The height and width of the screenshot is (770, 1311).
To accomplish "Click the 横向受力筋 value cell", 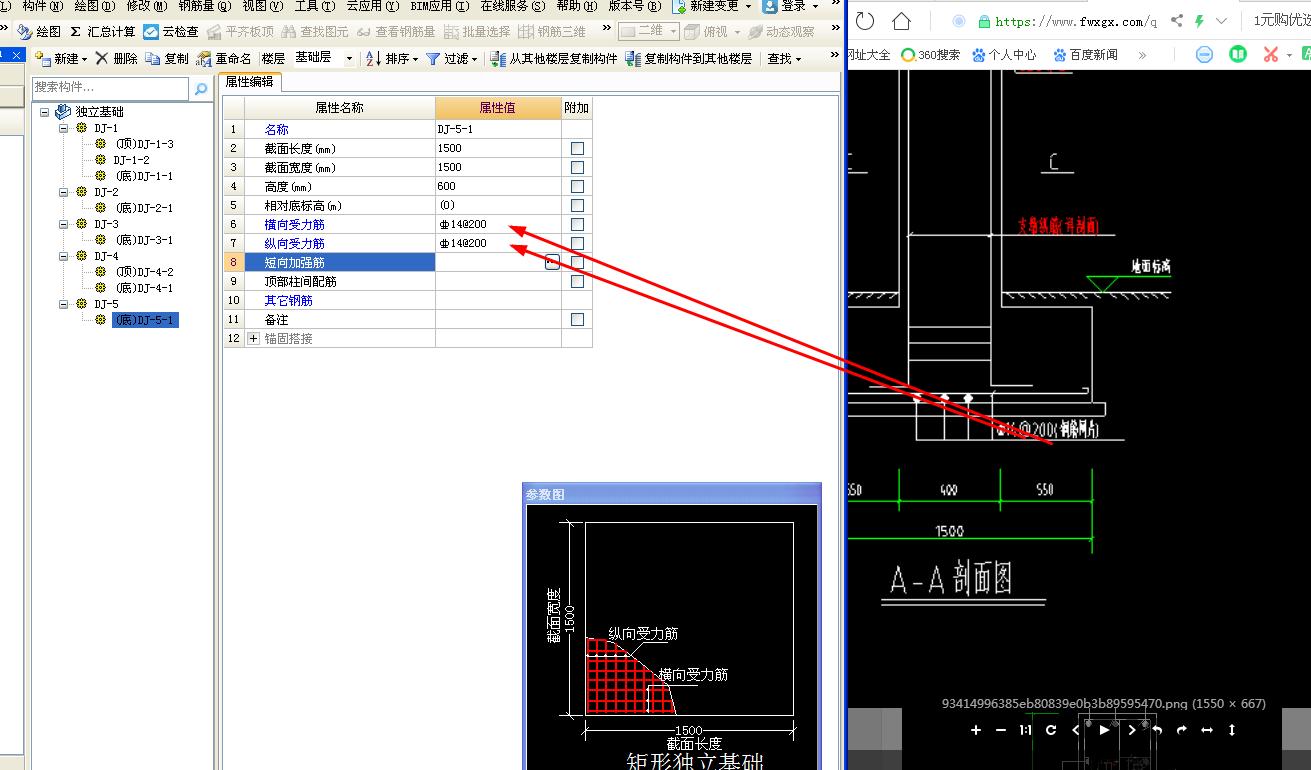I will [x=498, y=224].
